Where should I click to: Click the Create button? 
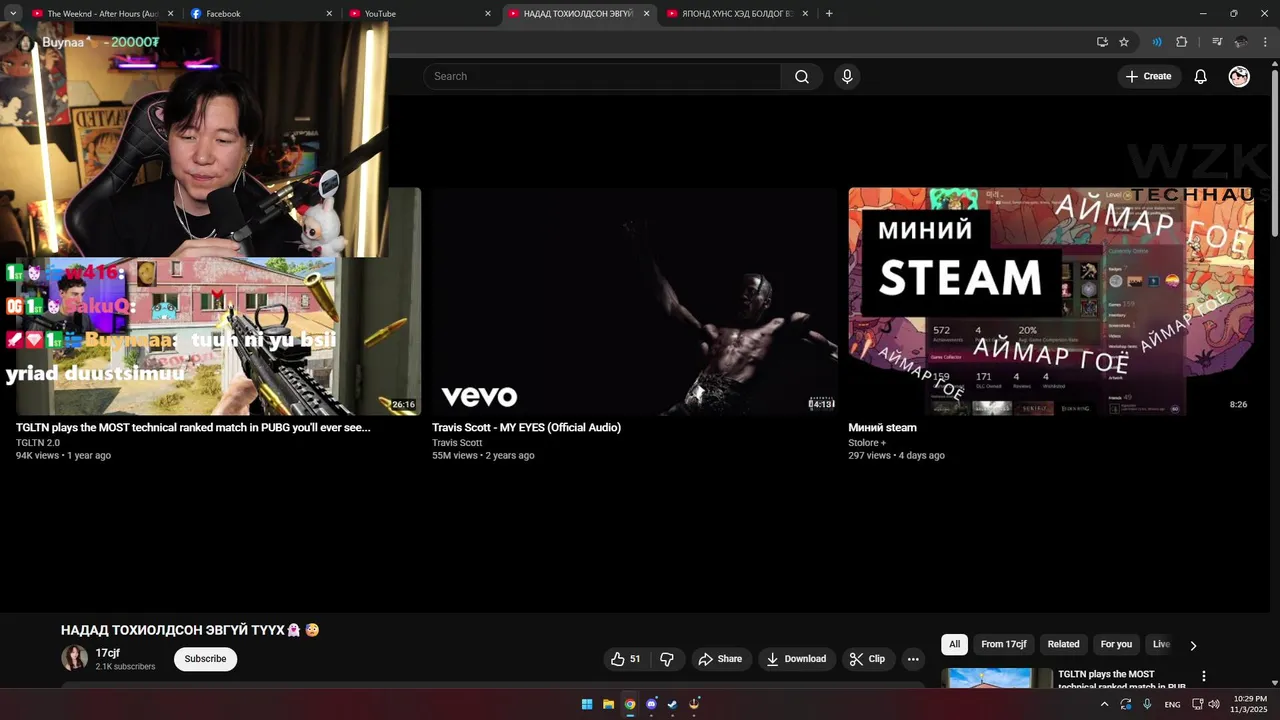(x=1148, y=77)
